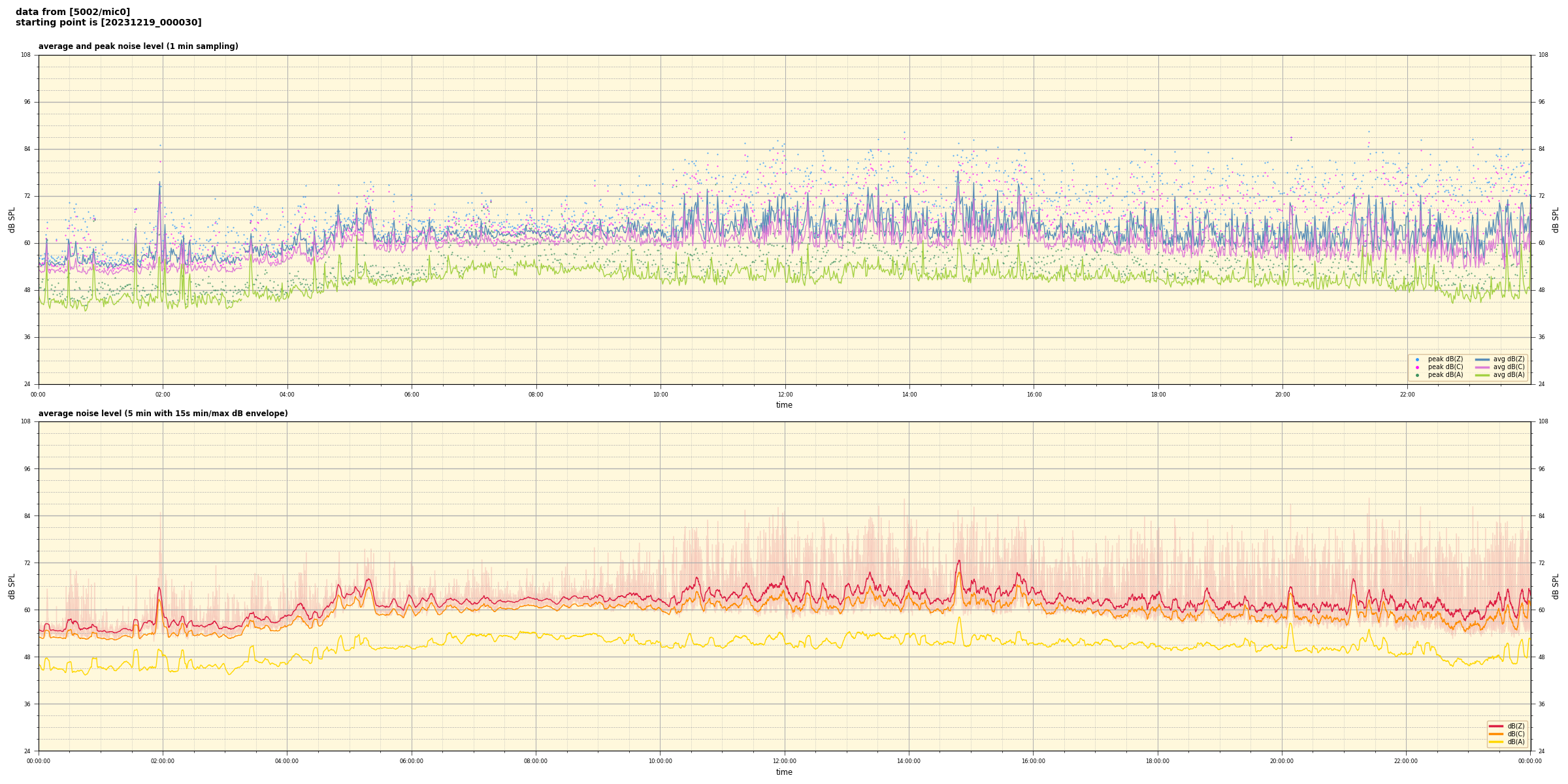The height and width of the screenshot is (784, 1568).
Task: Click the peak dB(Z) legend marker
Action: (x=1417, y=359)
